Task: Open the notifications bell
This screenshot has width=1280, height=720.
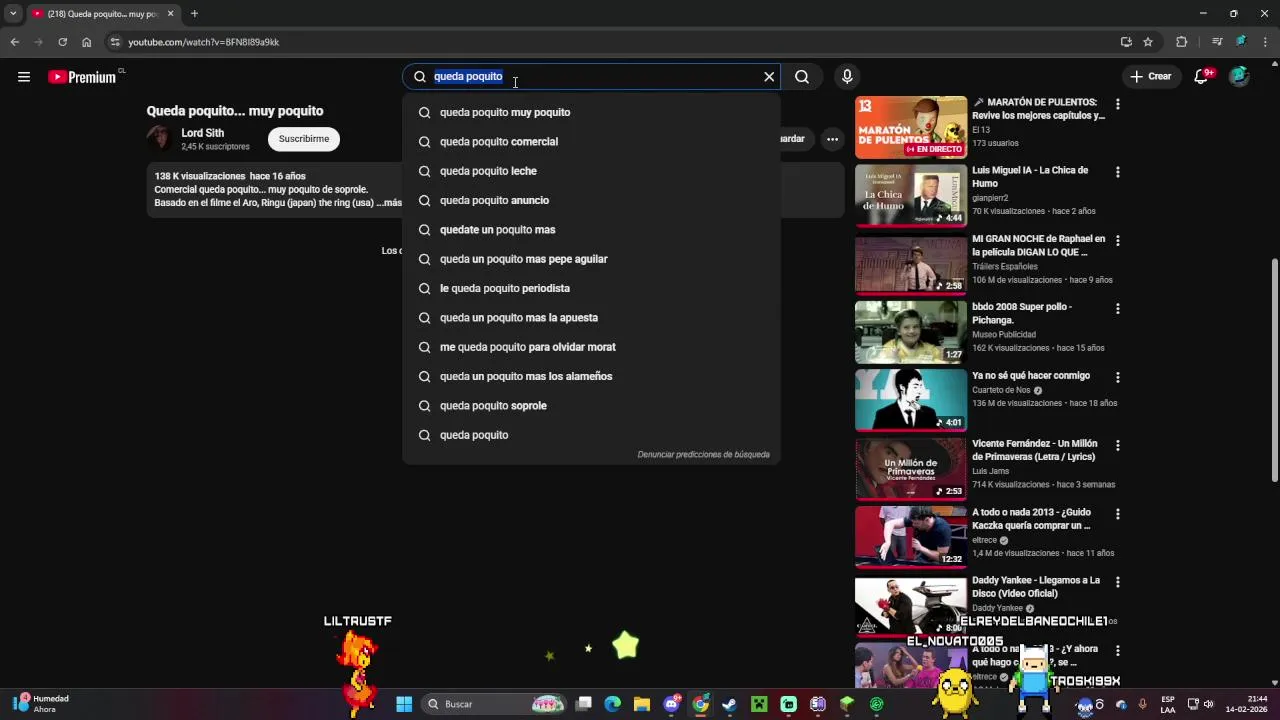Action: [1203, 77]
